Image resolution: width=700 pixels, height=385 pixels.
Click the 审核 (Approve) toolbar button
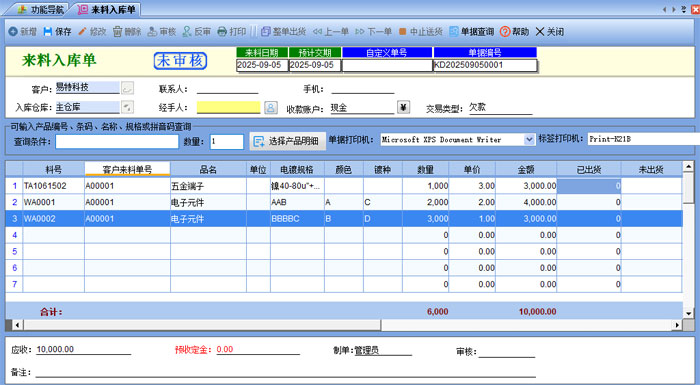[x=162, y=32]
